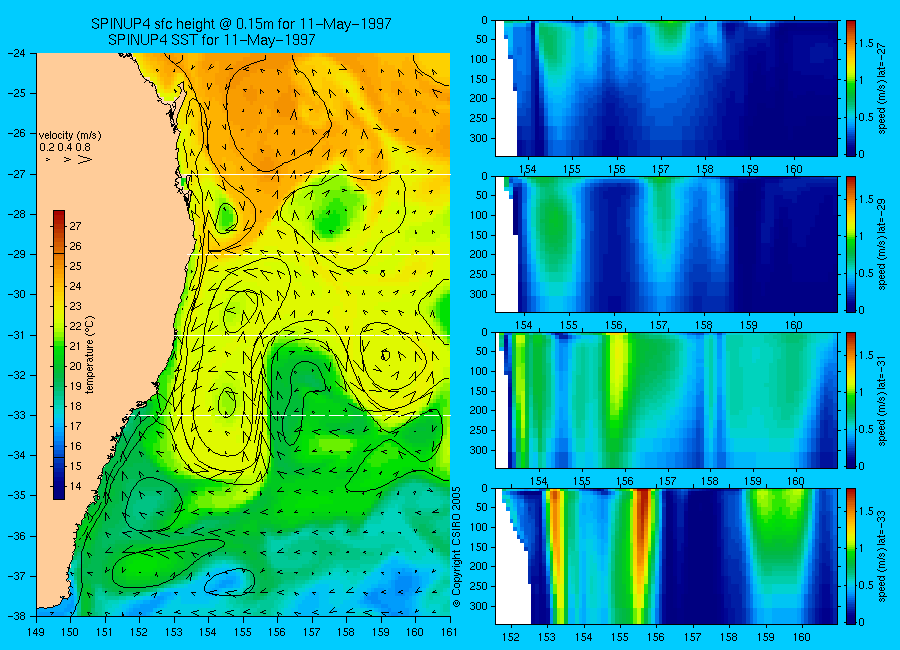
Task: Click the speed color bar for lat=-27
Action: (x=851, y=88)
